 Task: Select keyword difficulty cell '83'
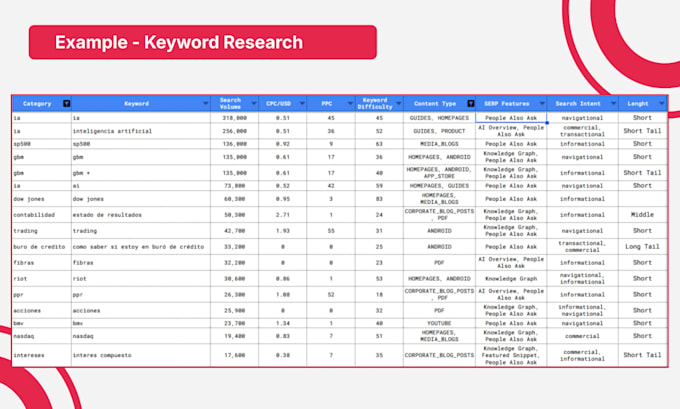pyautogui.click(x=379, y=199)
